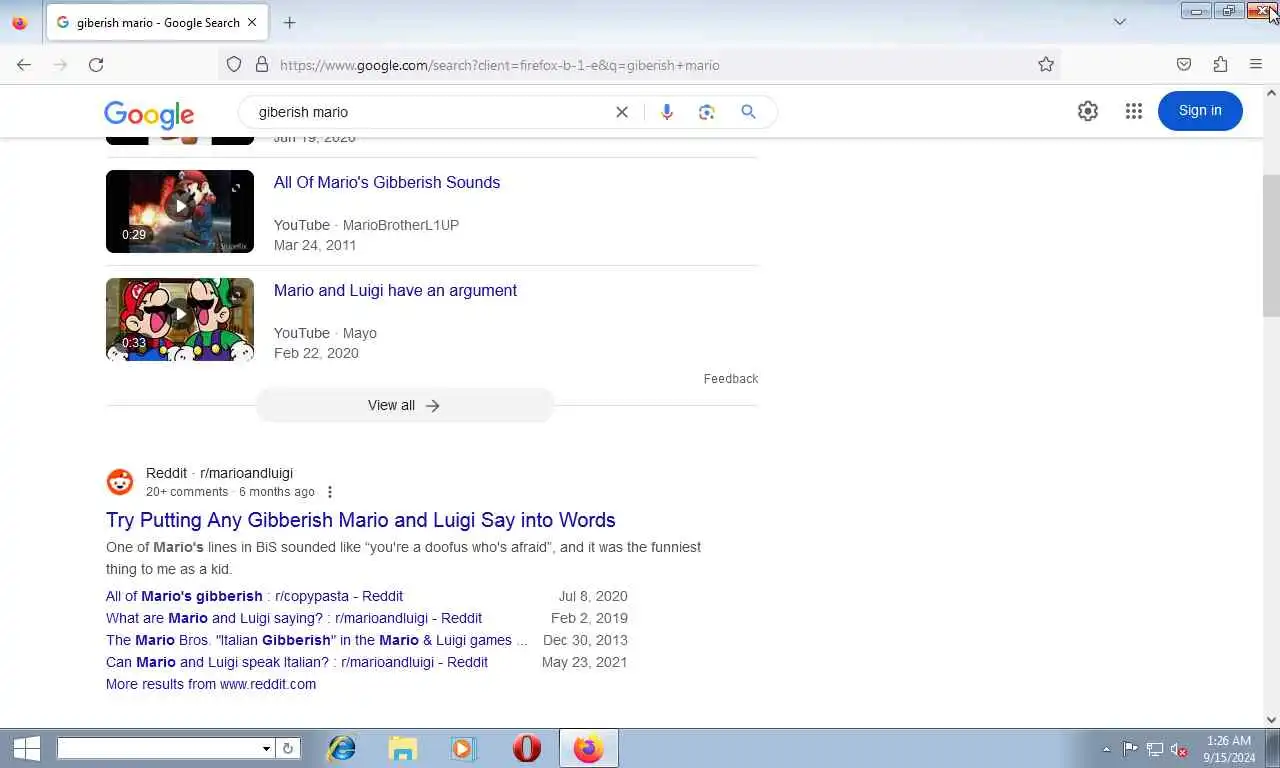This screenshot has width=1280, height=768.
Task: Open the tracking protection shield icon
Action: pos(234,65)
